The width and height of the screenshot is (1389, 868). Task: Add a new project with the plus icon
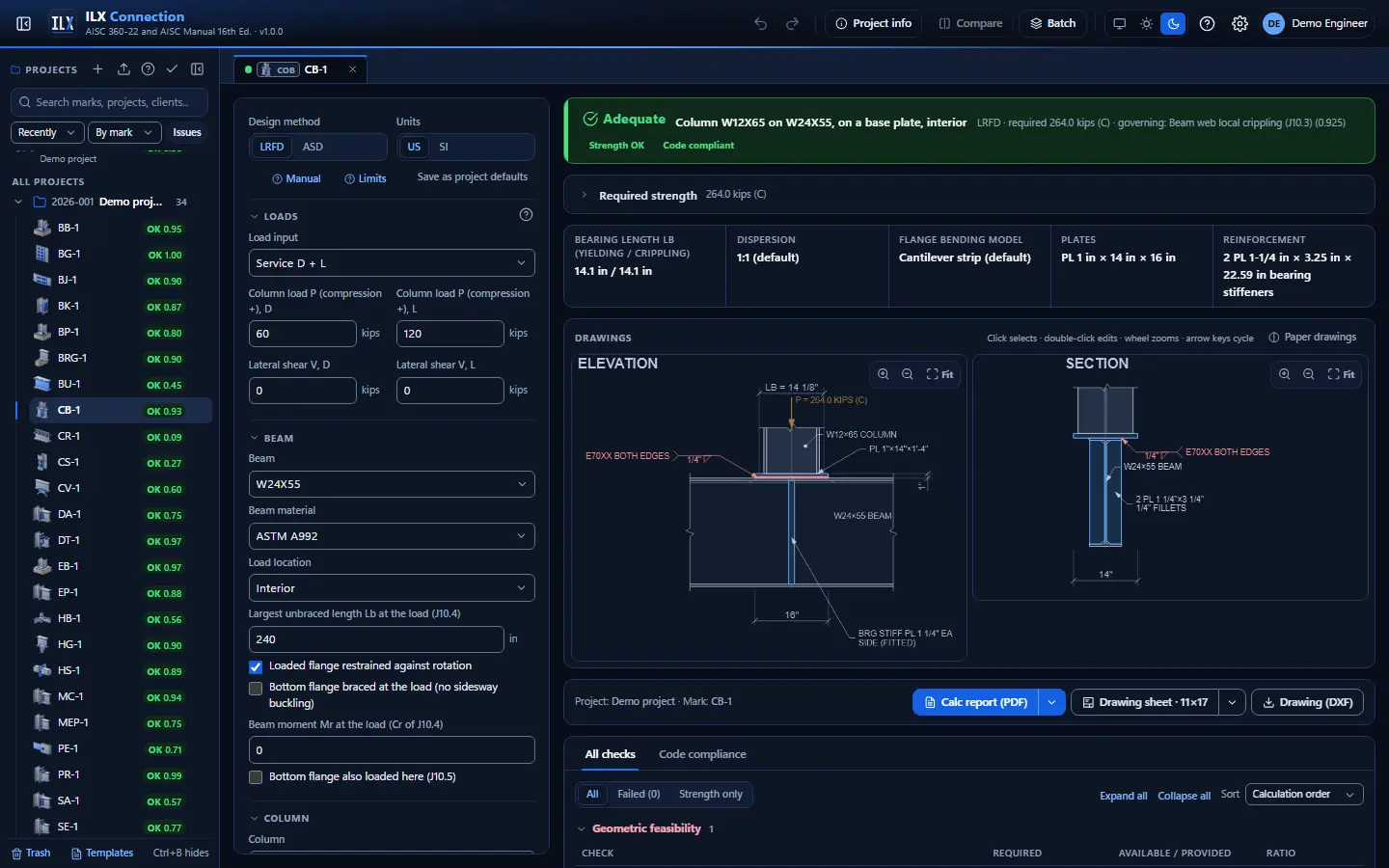point(97,69)
